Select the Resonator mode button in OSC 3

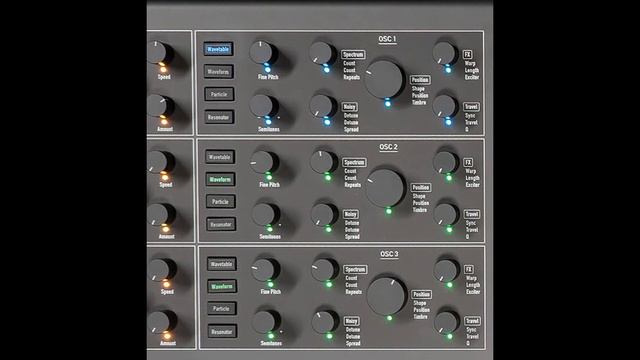[x=222, y=331]
